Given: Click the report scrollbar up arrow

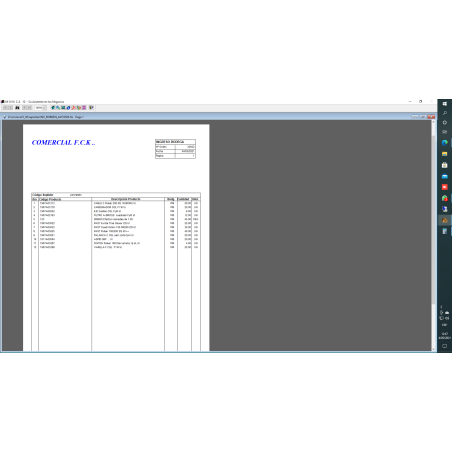Looking at the screenshot, I should (433, 122).
